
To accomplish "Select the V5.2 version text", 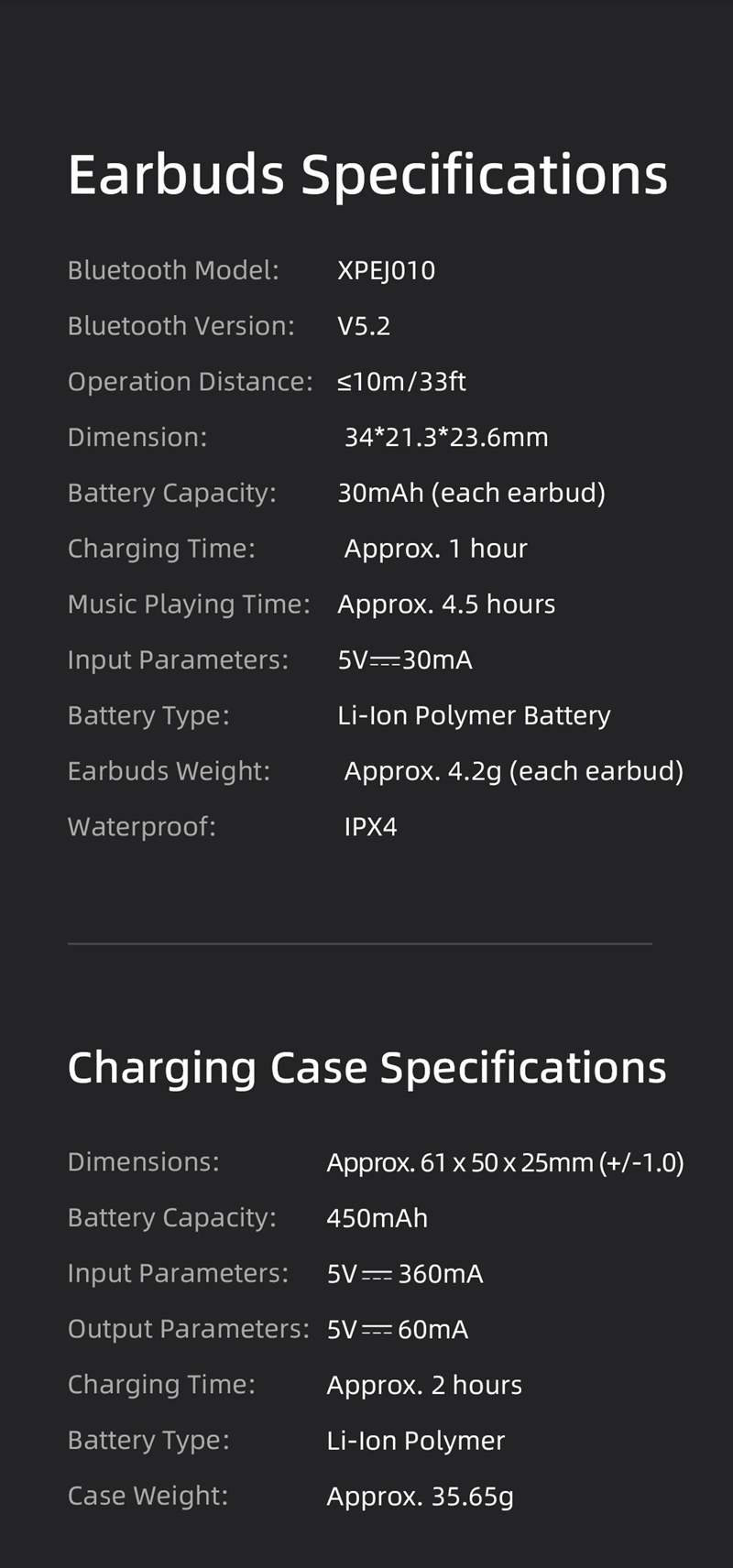I will [364, 326].
